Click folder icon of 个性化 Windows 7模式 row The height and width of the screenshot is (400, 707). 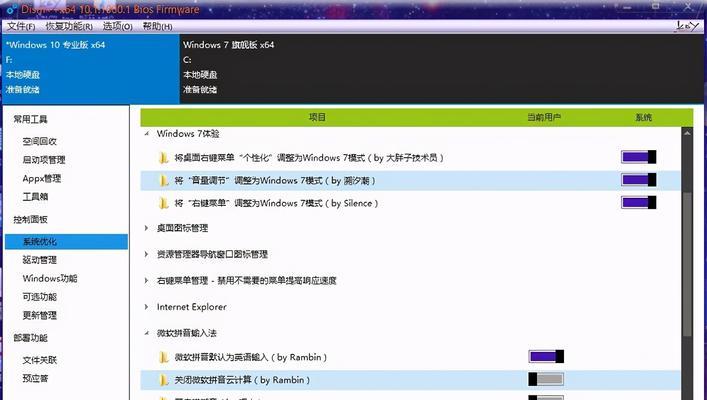coord(164,158)
